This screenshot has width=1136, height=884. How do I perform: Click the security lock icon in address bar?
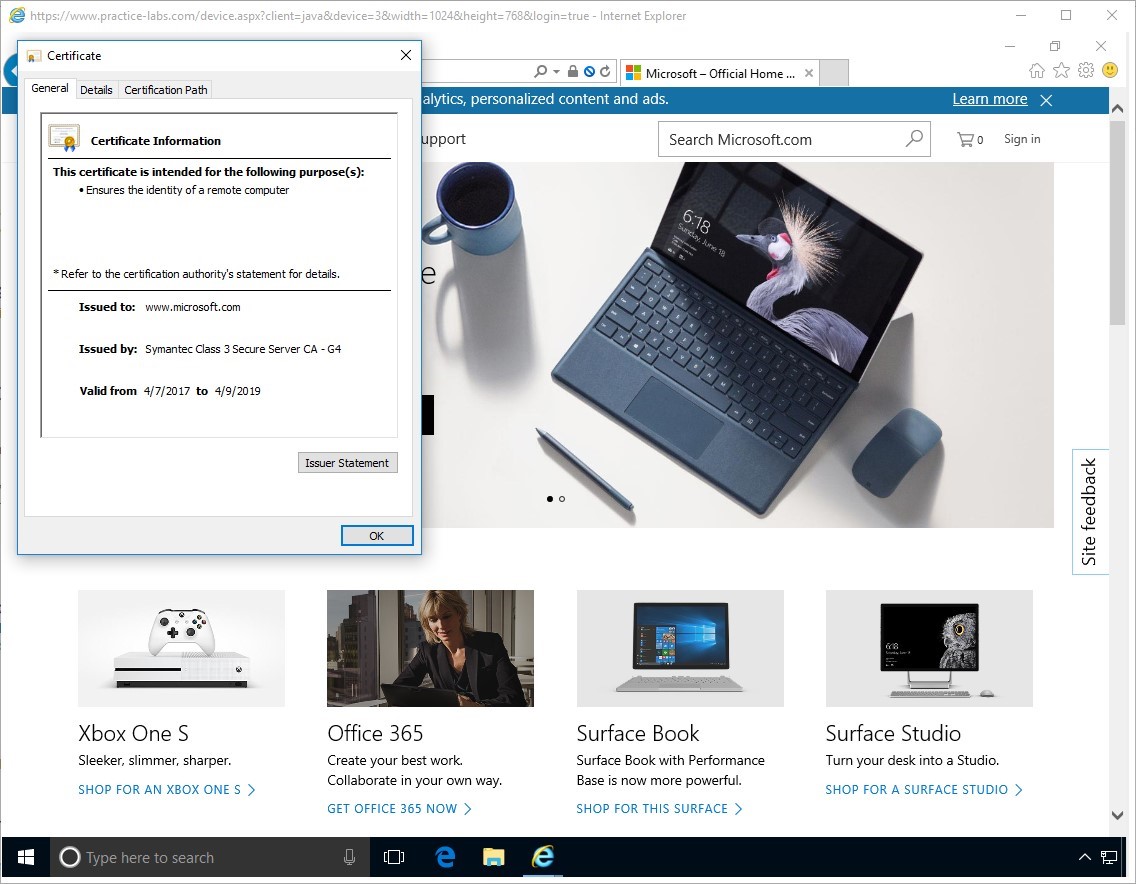pyautogui.click(x=573, y=72)
